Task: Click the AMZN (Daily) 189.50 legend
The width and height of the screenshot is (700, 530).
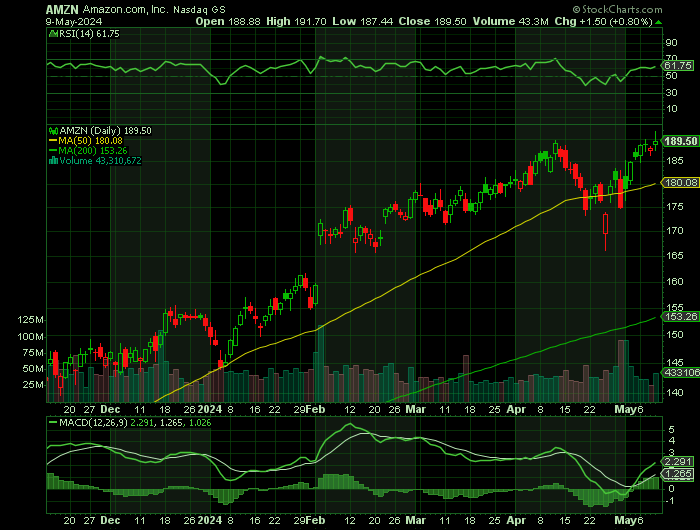Action: [105, 131]
